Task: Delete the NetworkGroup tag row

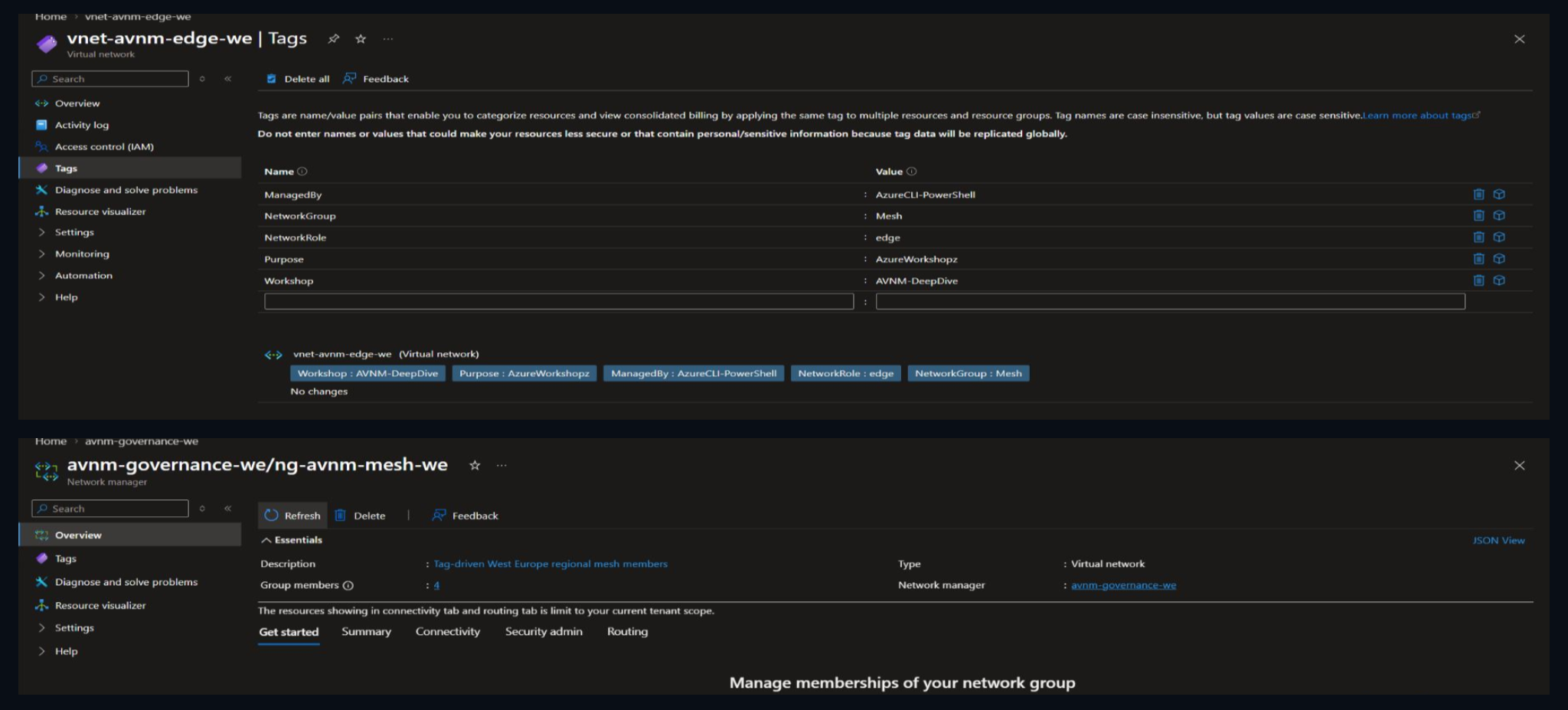Action: click(1478, 216)
